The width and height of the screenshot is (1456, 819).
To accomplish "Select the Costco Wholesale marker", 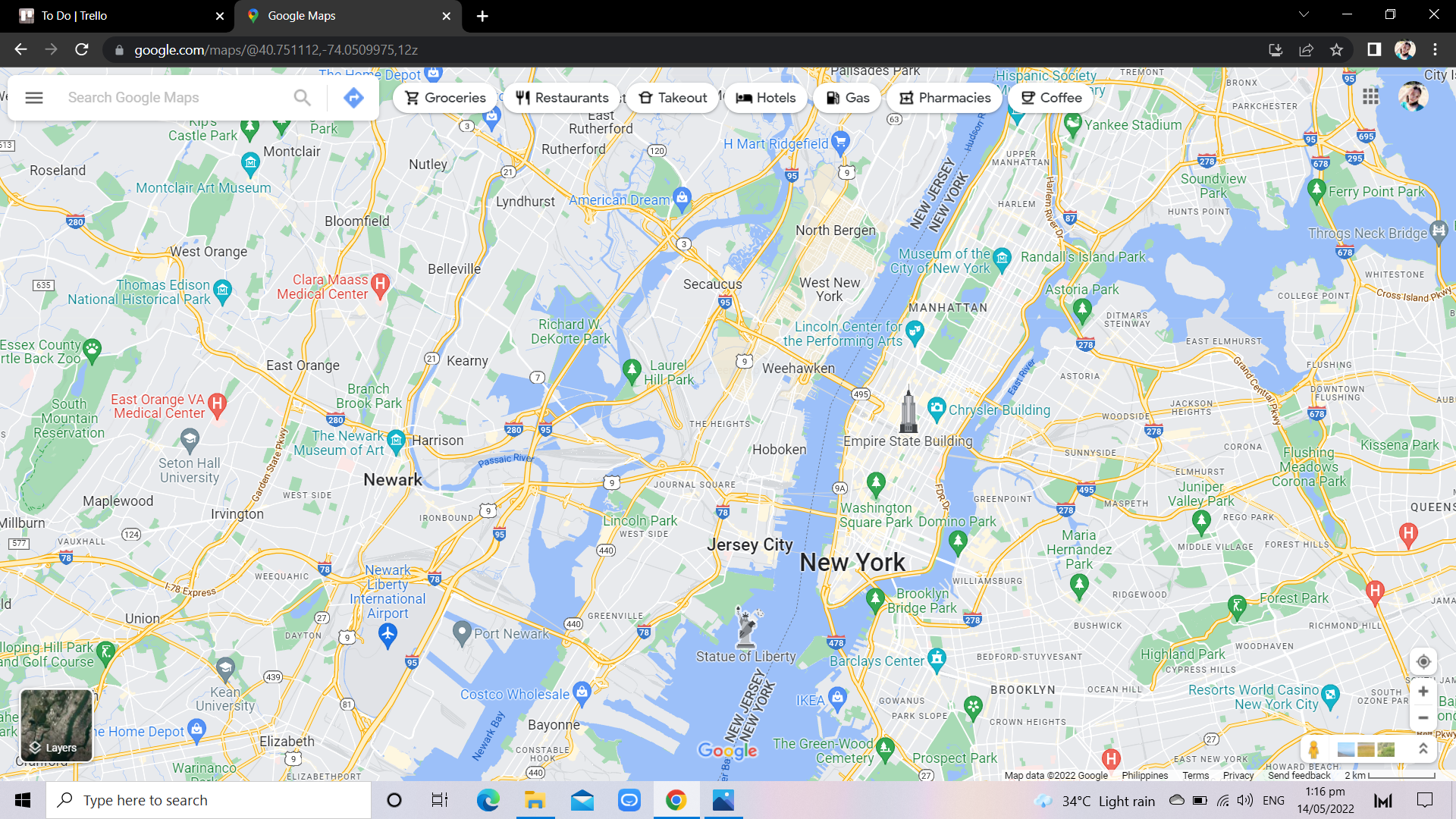I will coord(582,692).
